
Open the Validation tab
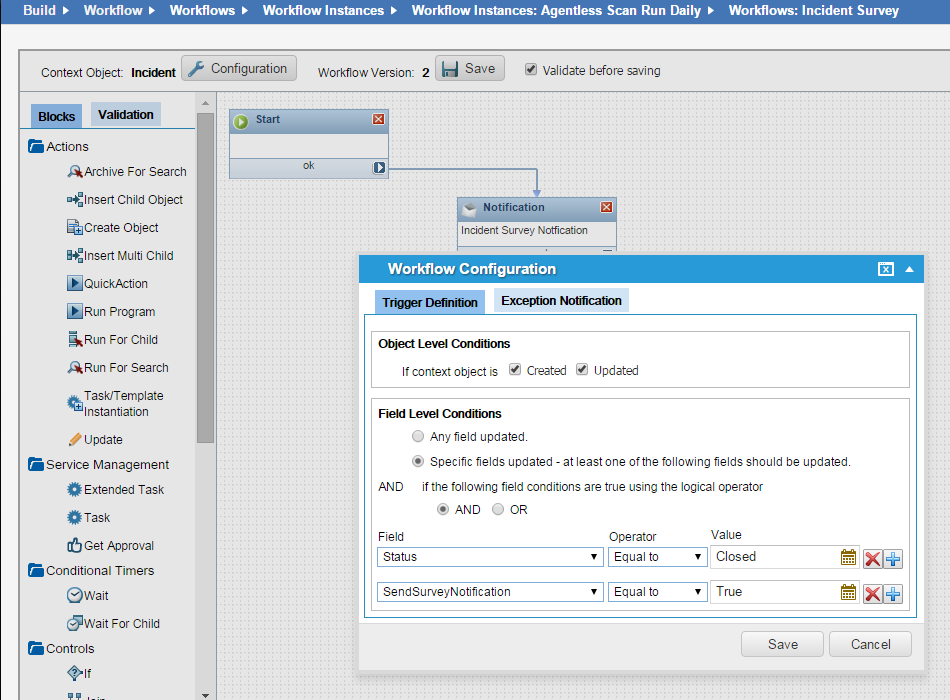tap(126, 115)
